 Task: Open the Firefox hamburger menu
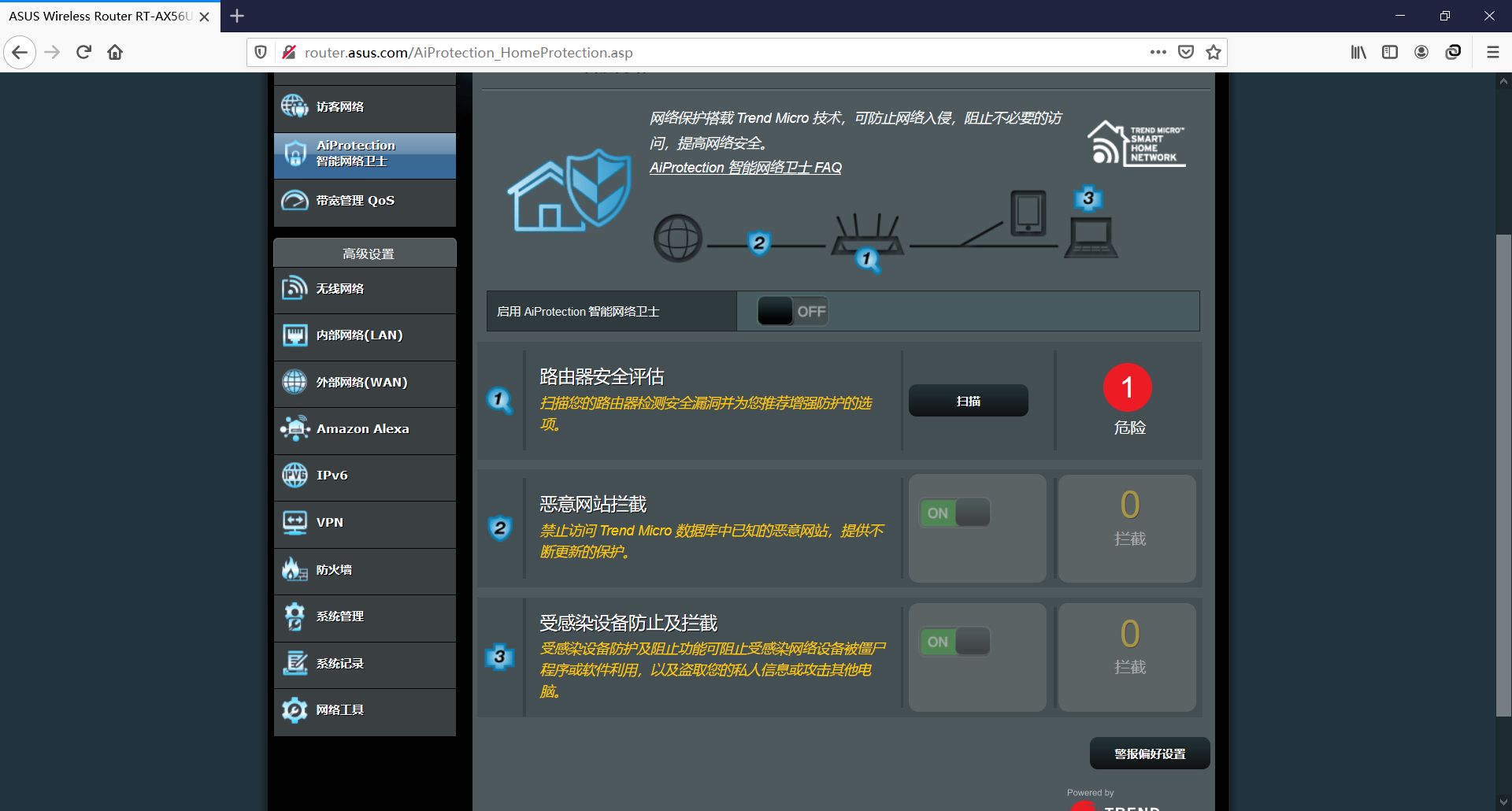(x=1492, y=52)
